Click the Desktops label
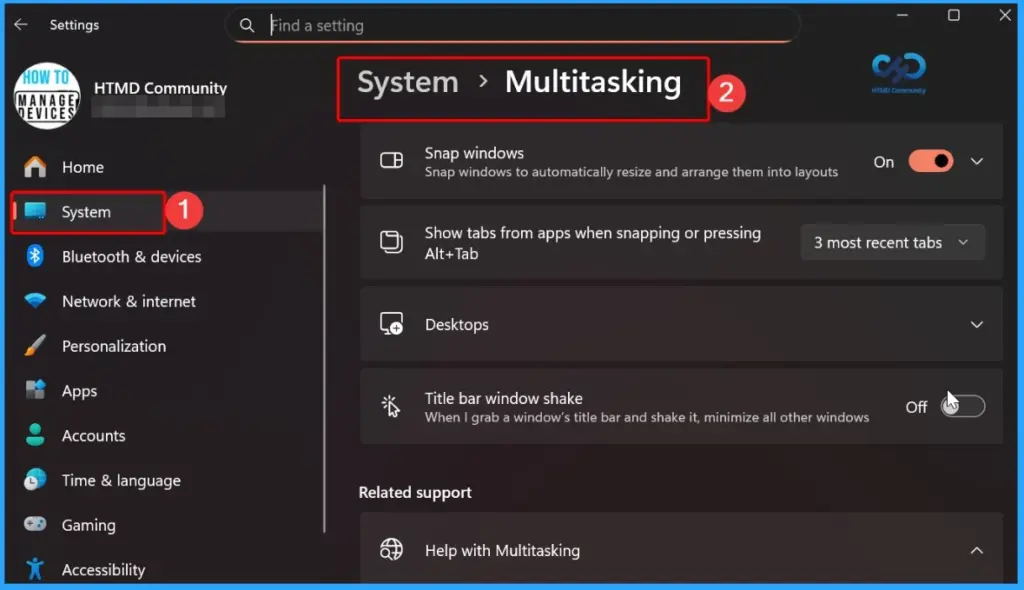This screenshot has height=590, width=1024. pyautogui.click(x=456, y=325)
